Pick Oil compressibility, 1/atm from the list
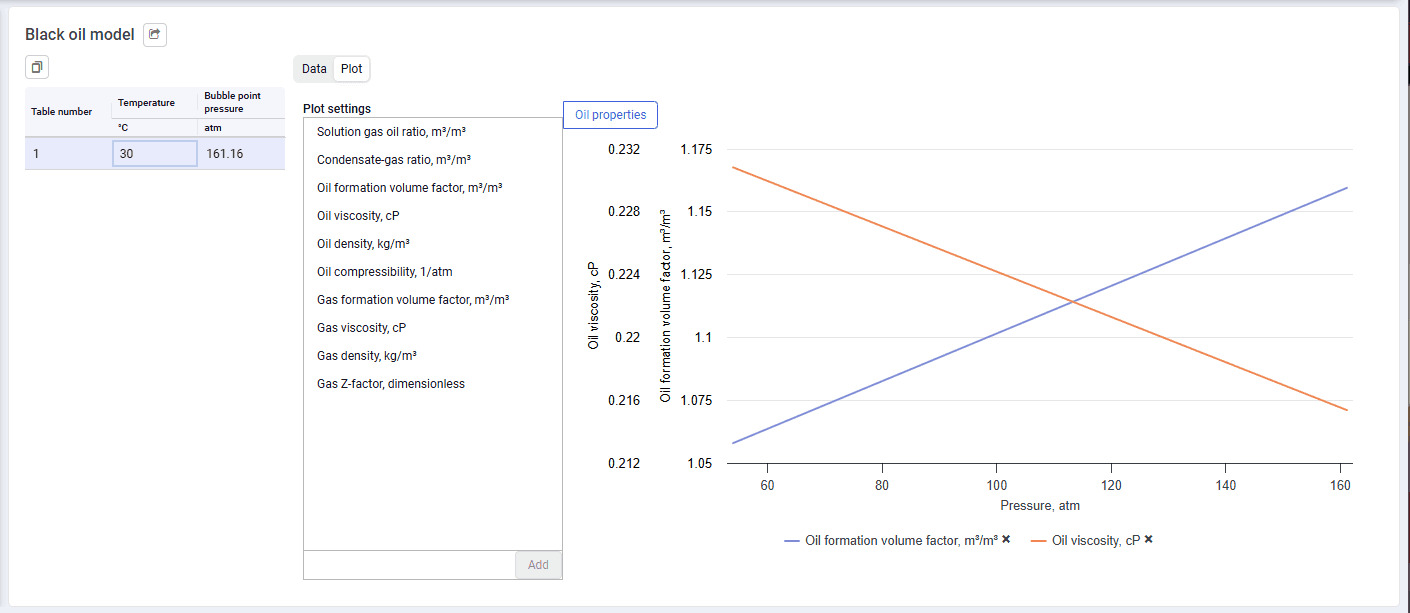 tap(432, 272)
